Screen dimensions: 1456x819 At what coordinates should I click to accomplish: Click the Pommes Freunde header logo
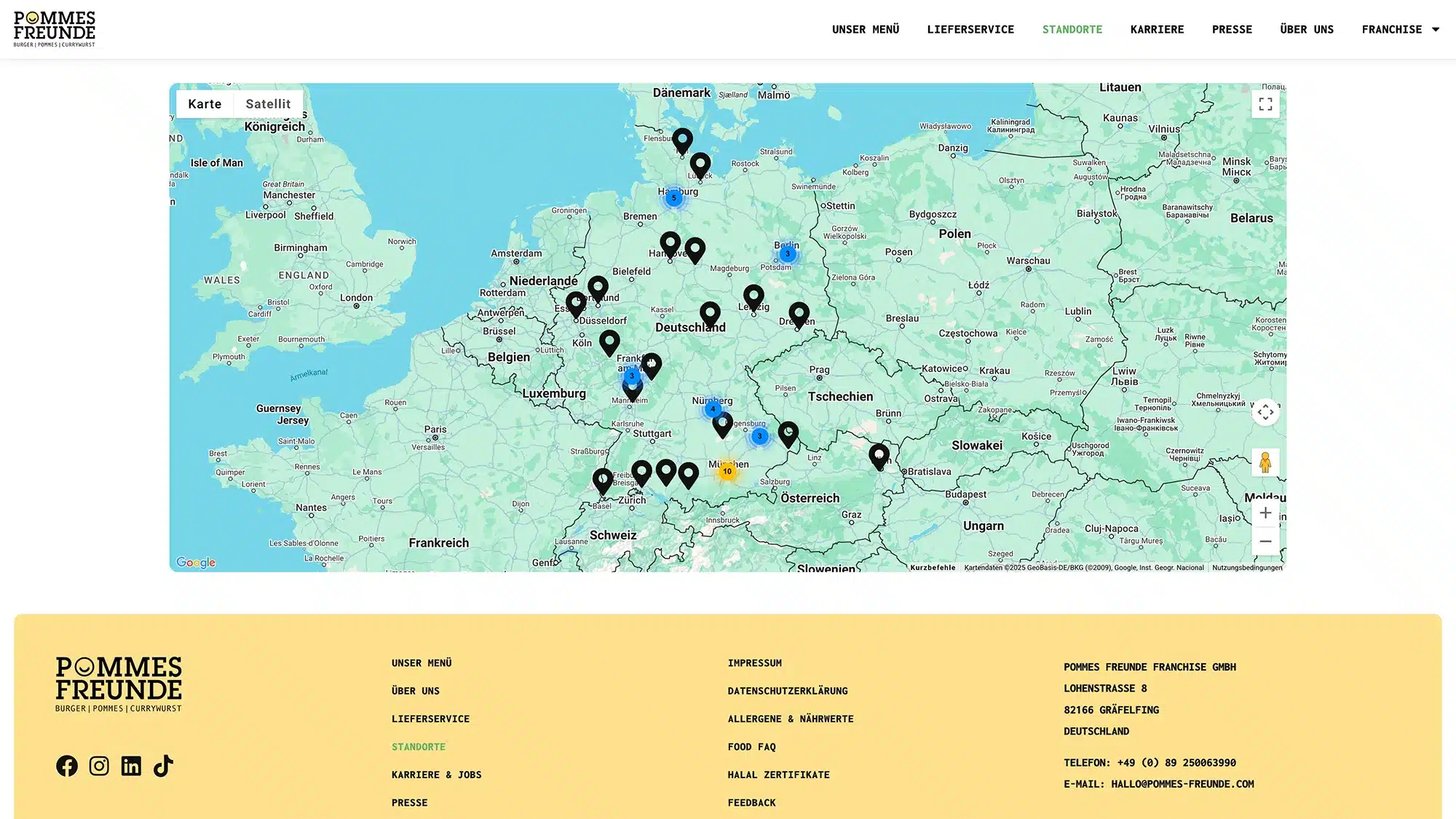55,29
